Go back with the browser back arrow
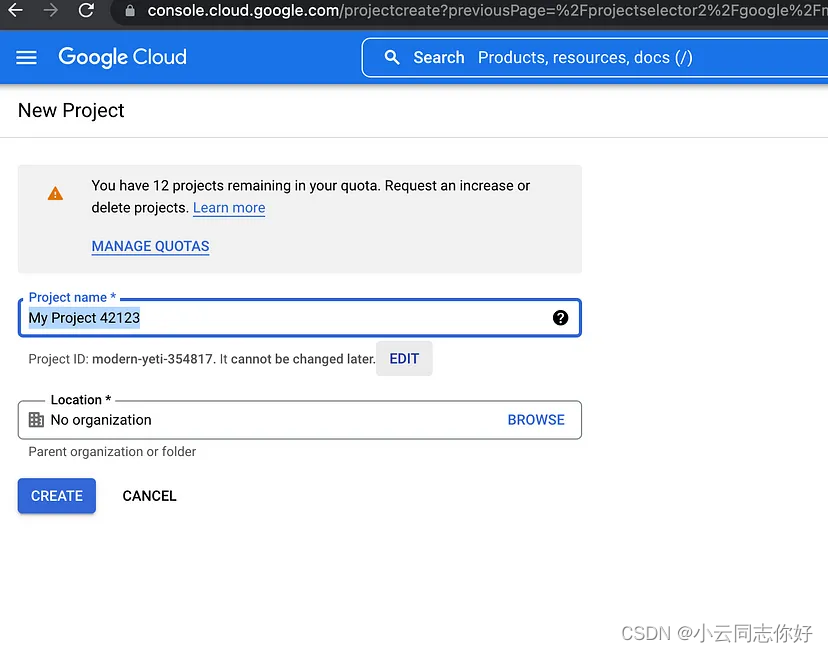 tap(15, 10)
